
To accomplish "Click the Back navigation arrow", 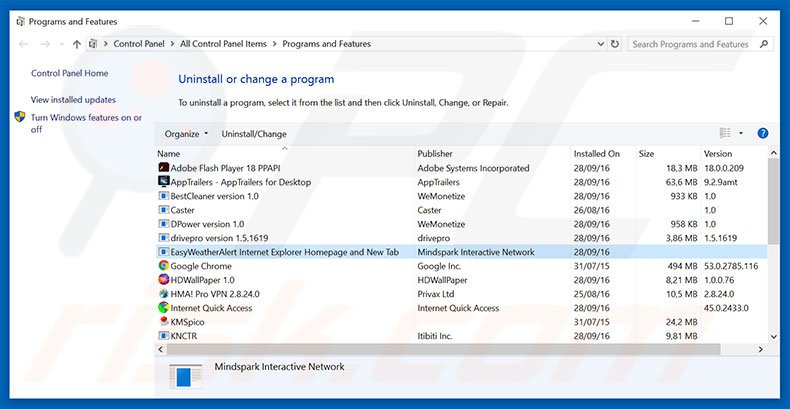I will point(24,44).
